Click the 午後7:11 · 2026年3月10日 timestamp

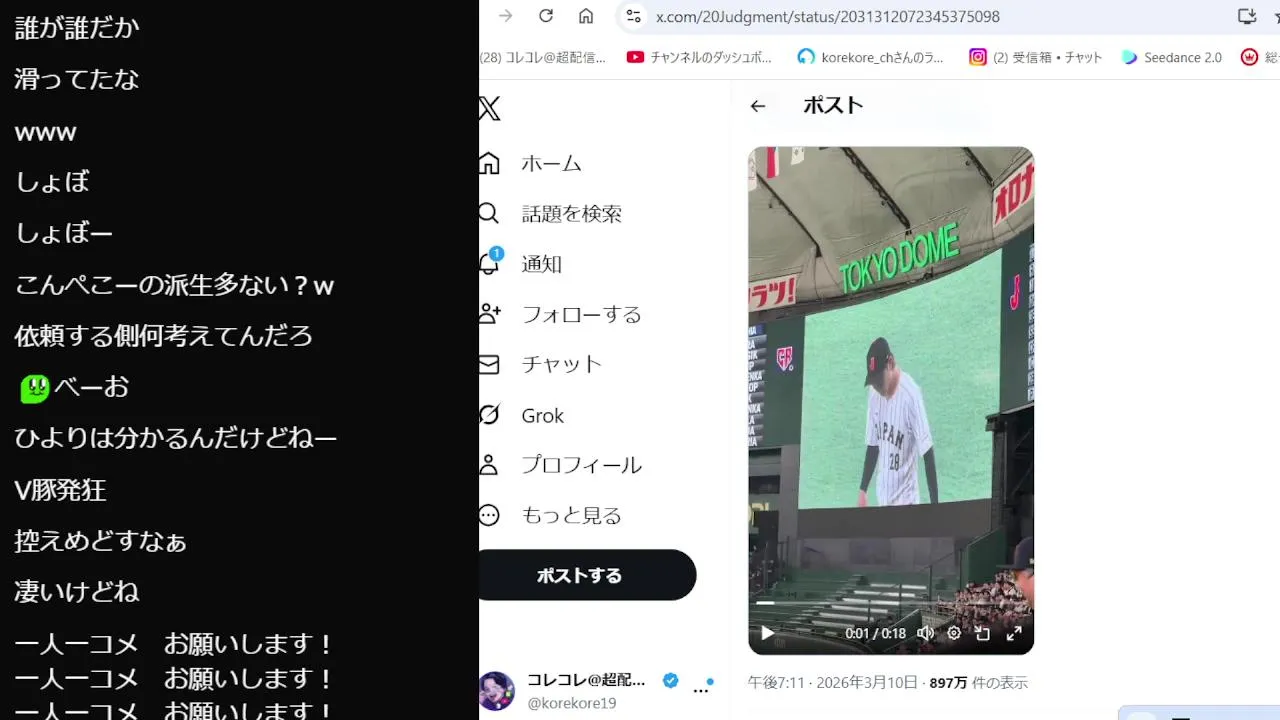833,683
